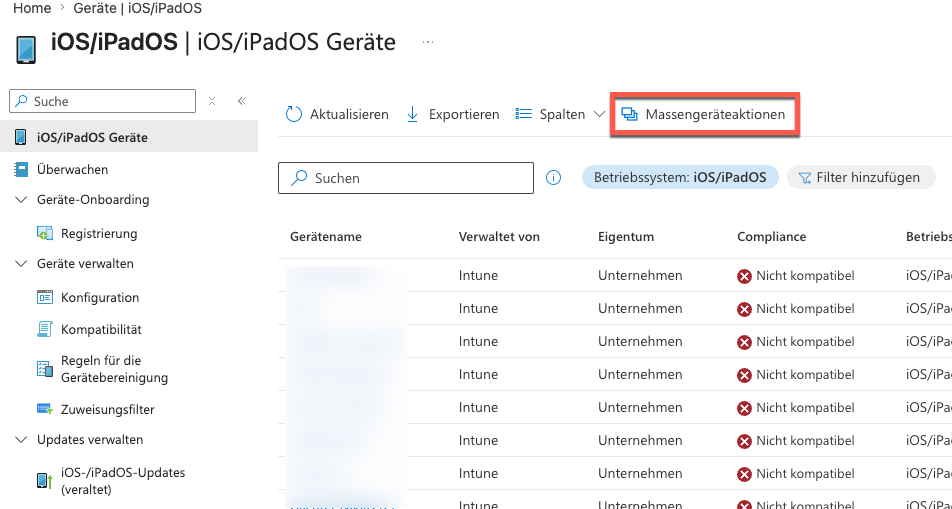The image size is (952, 509).
Task: Click the tablet icon next to iOS/iPadOS Geräte
Action: pos(21,137)
